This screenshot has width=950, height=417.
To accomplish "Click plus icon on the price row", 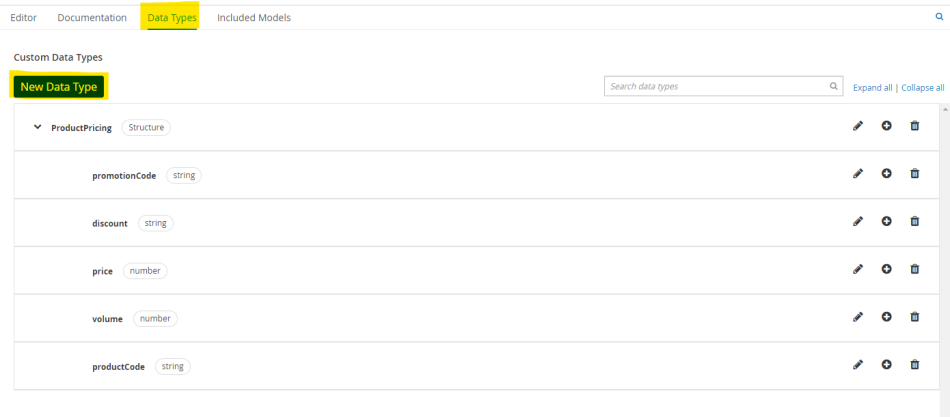I will click(886, 269).
